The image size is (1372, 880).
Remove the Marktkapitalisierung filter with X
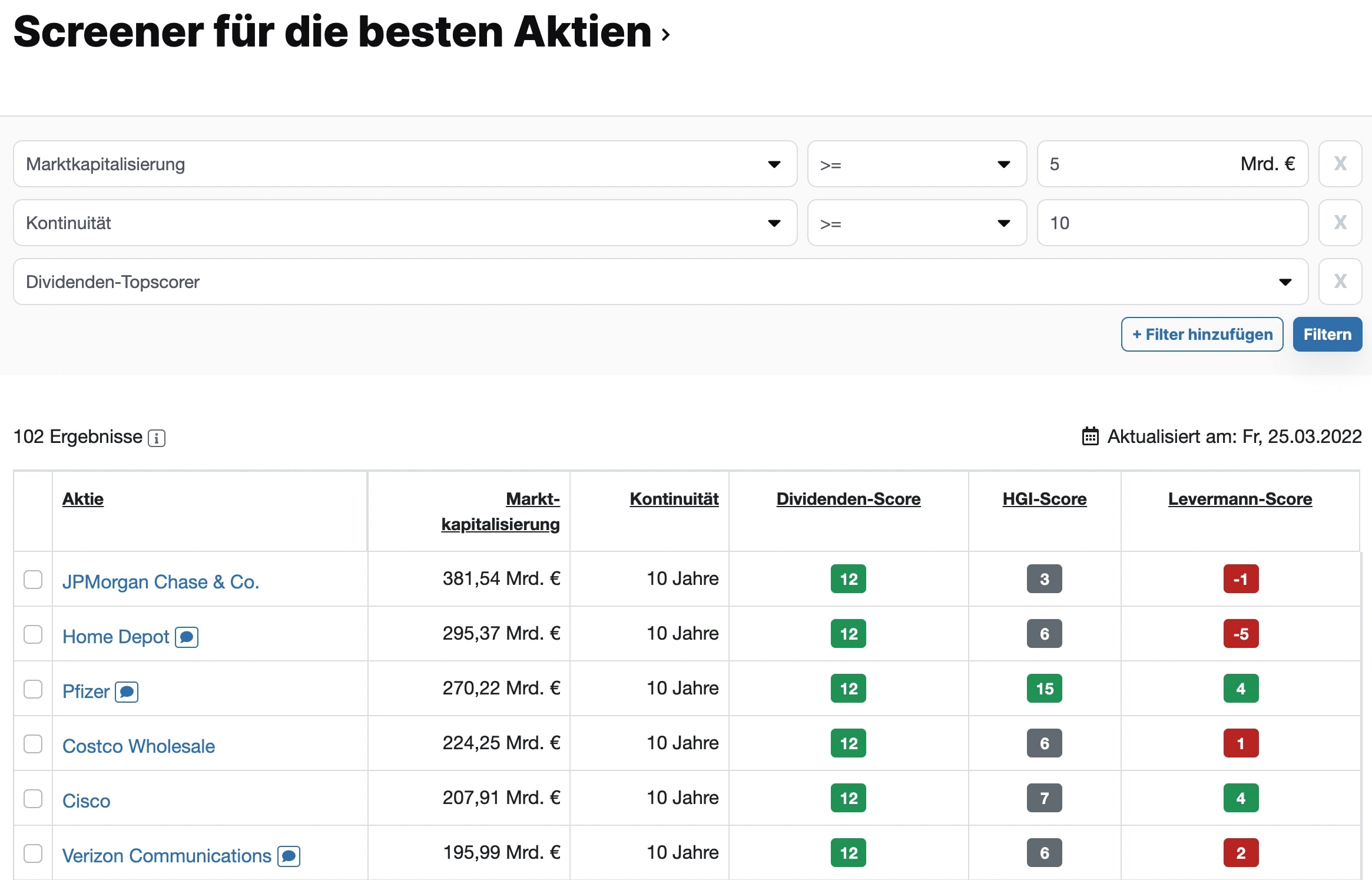[x=1340, y=164]
